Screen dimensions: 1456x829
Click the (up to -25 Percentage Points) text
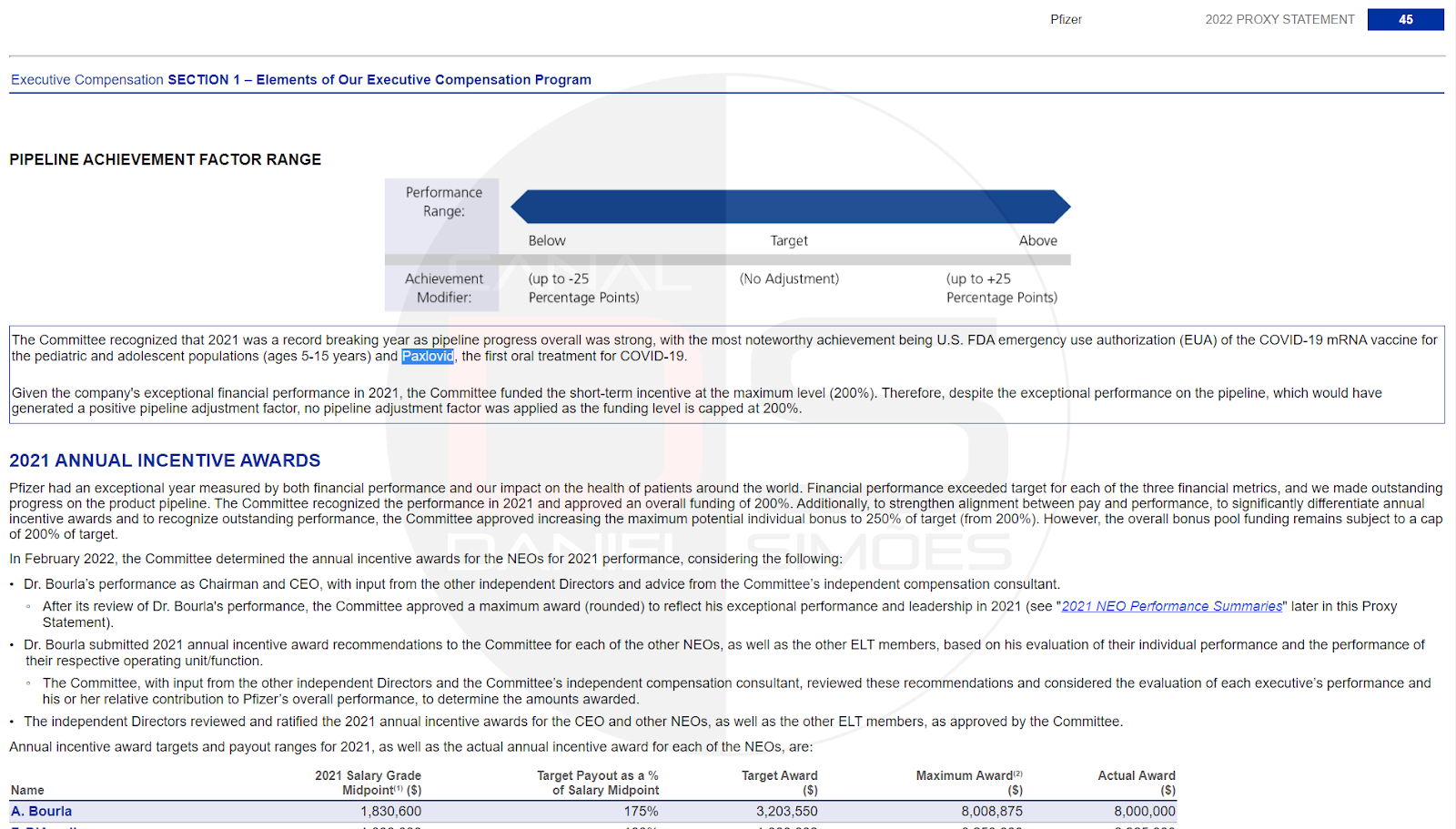click(x=583, y=288)
